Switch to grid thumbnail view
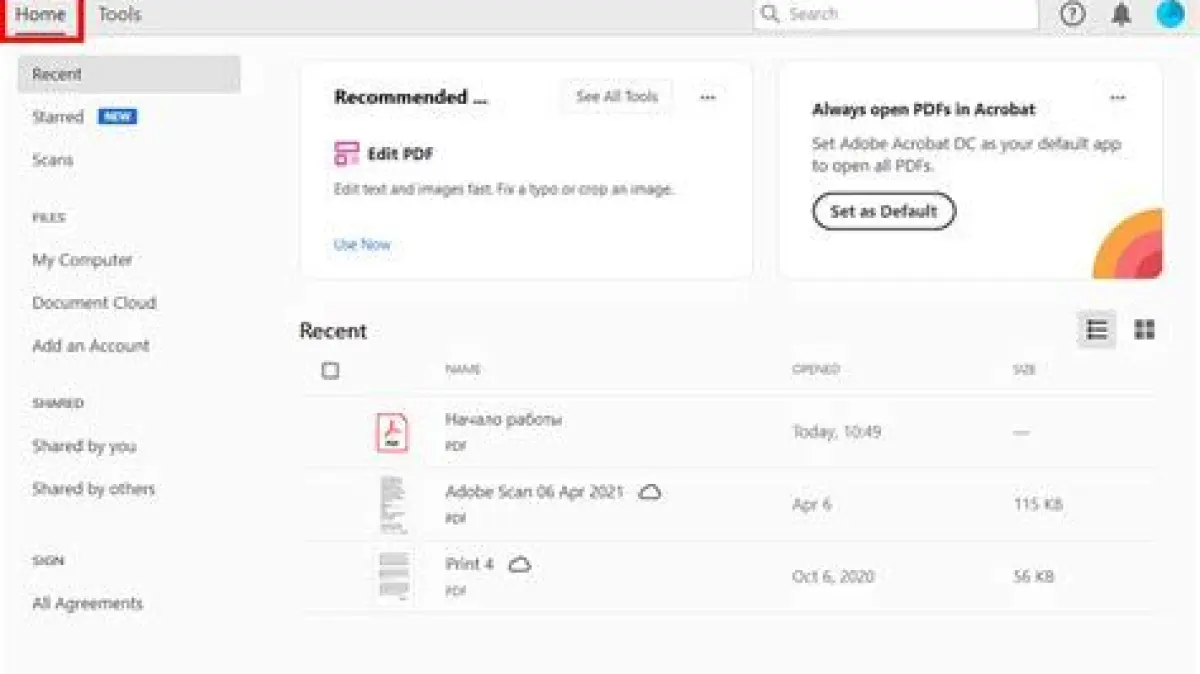This screenshot has width=1200, height=674. coord(1145,330)
